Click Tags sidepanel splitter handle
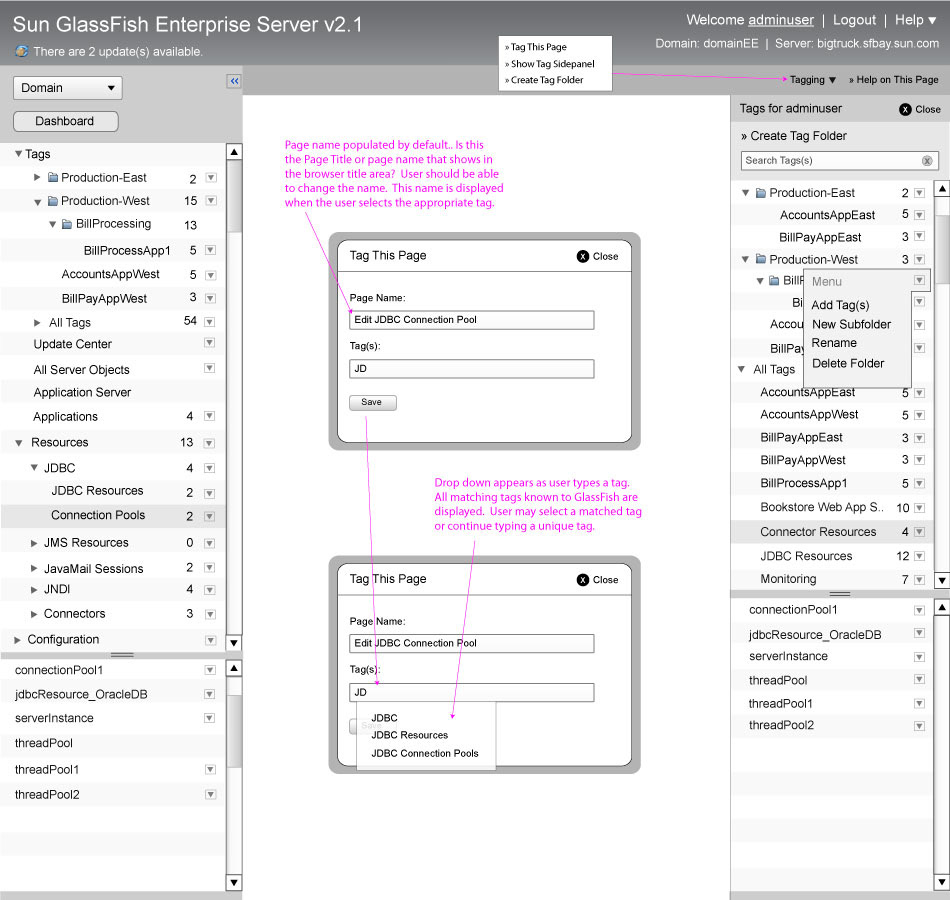 (839, 594)
